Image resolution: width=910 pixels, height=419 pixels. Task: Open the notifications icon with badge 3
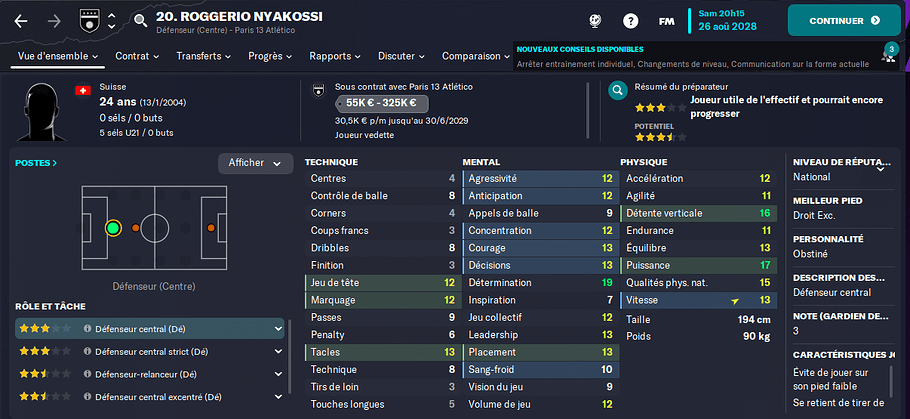(889, 55)
